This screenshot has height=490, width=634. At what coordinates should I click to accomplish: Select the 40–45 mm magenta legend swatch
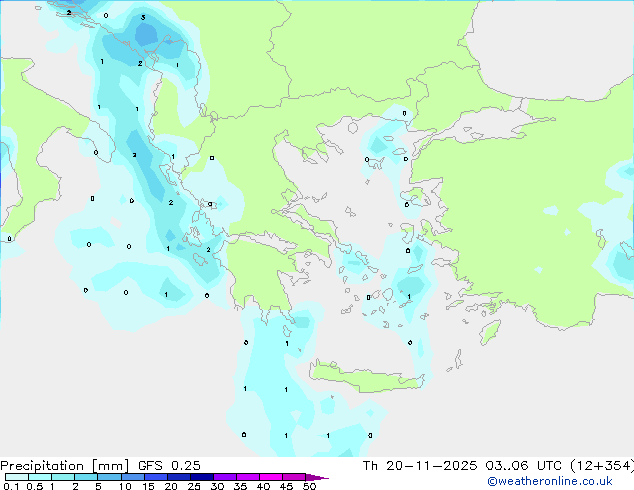271,477
